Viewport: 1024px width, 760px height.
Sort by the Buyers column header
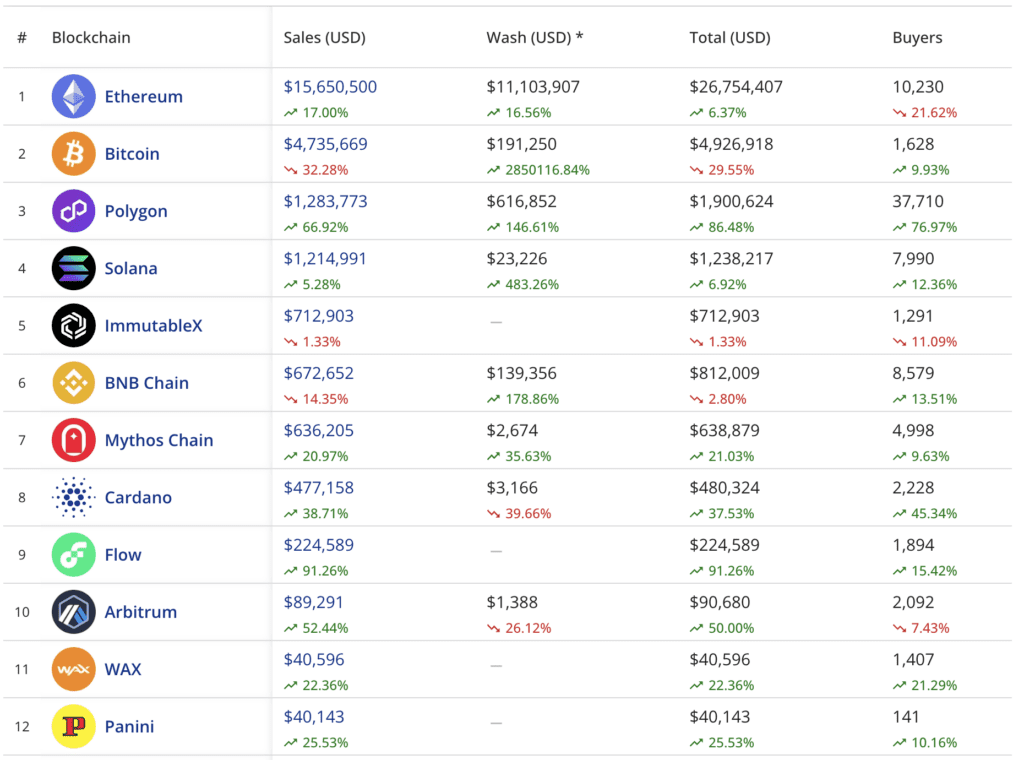pyautogui.click(x=917, y=38)
